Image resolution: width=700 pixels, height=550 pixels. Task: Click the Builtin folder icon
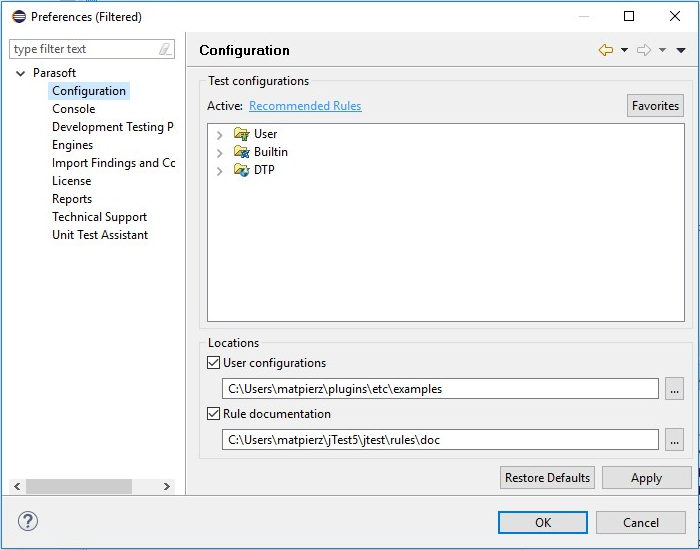pos(242,152)
